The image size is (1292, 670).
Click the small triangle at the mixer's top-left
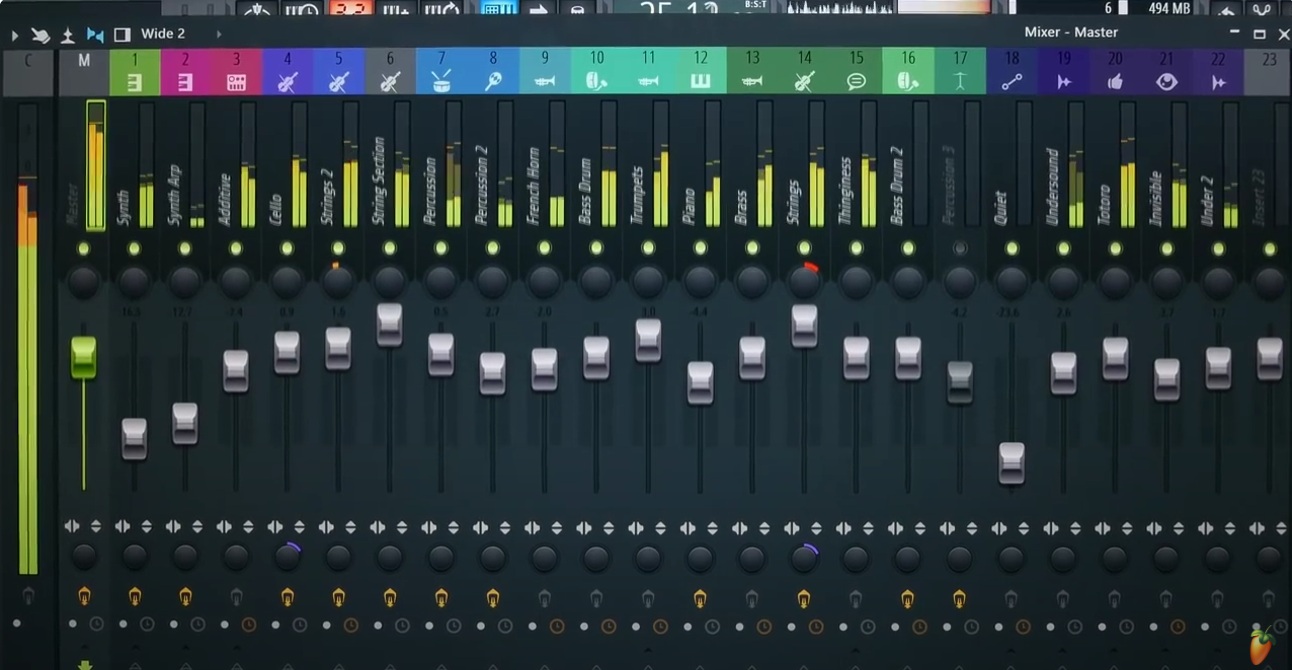coord(14,33)
